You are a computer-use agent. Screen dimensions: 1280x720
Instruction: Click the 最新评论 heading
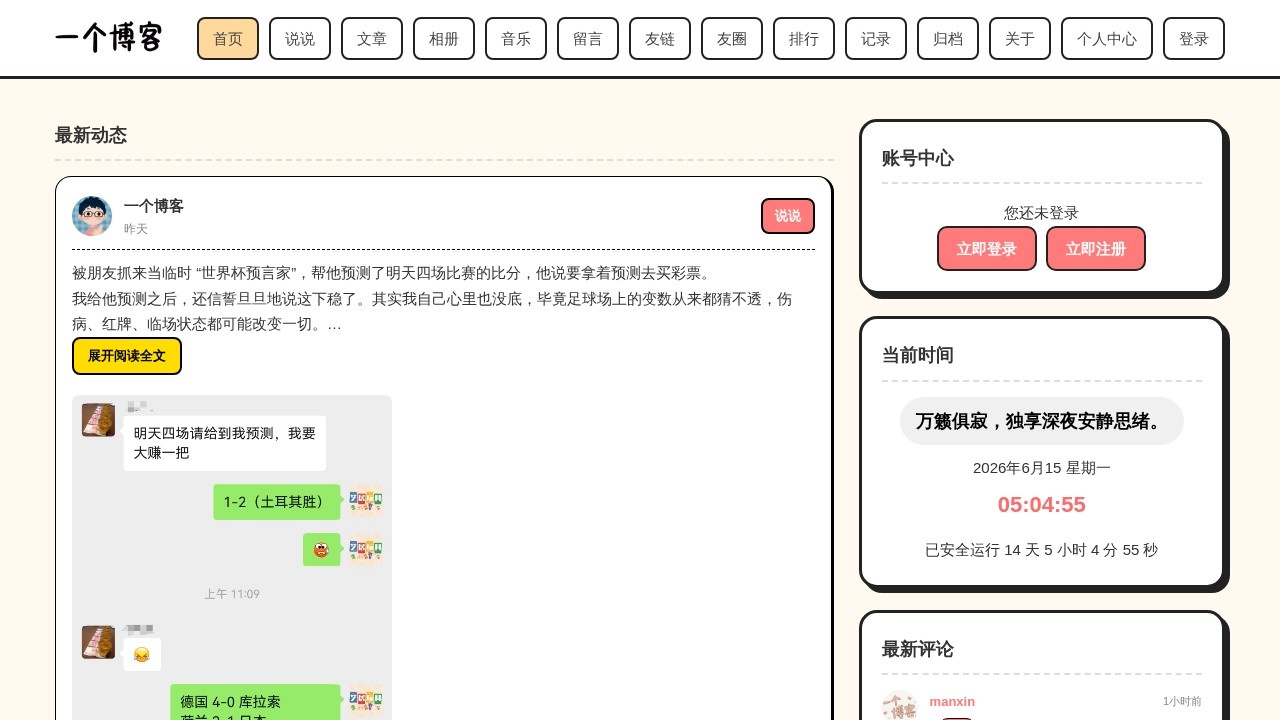pos(918,649)
